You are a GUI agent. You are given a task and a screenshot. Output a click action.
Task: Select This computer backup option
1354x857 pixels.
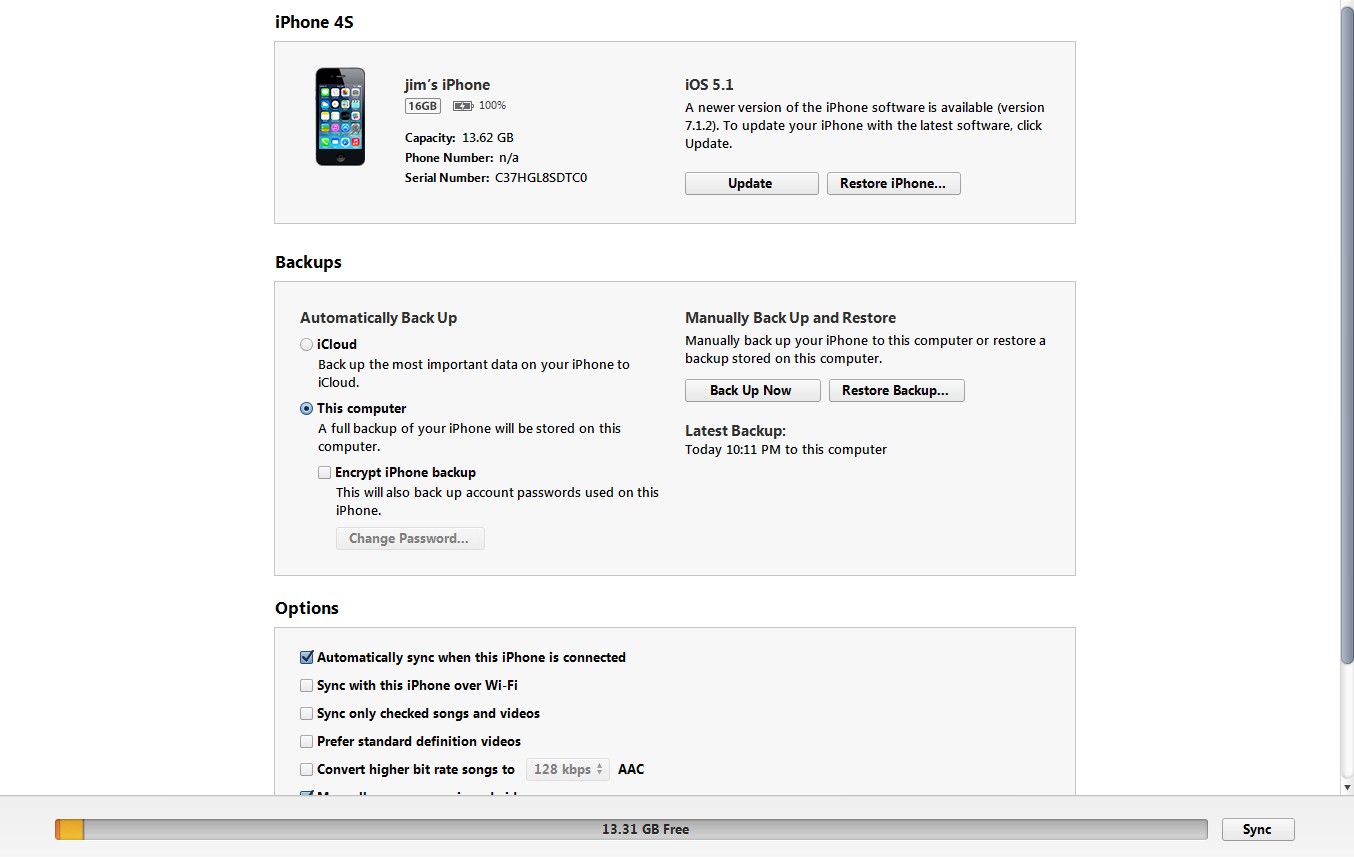[x=307, y=408]
